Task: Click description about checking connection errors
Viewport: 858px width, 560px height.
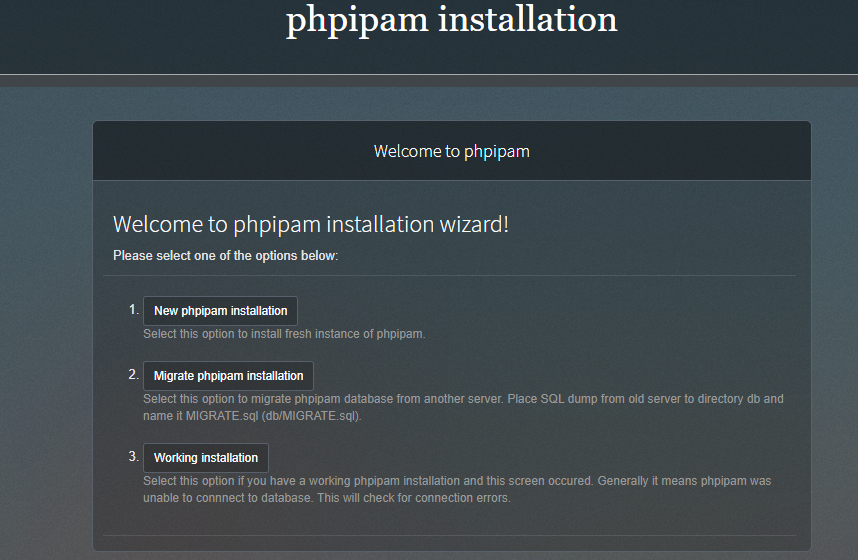Action: coord(457,489)
